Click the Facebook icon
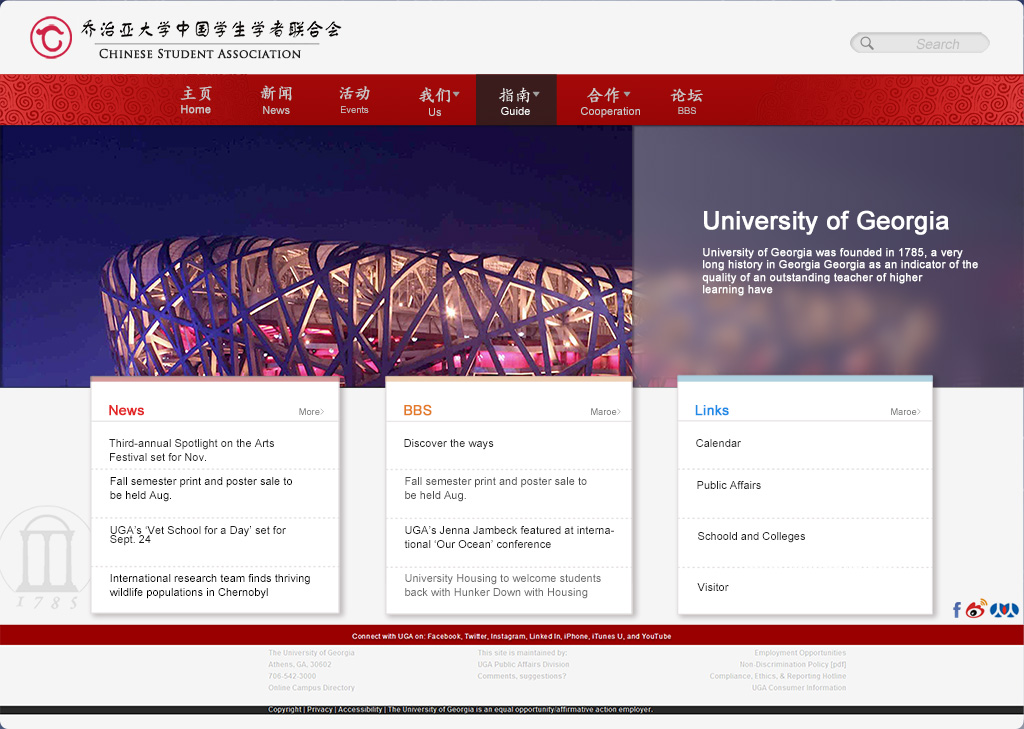This screenshot has height=729, width=1024. click(x=957, y=610)
